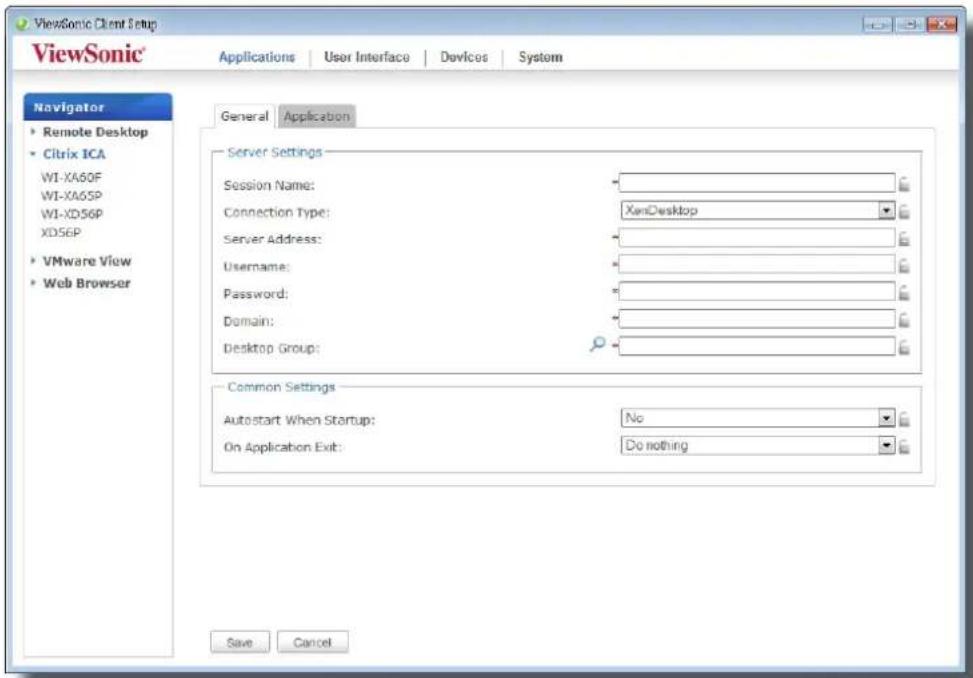
Task: Click the lock icon beside Server Address
Action: pos(904,239)
